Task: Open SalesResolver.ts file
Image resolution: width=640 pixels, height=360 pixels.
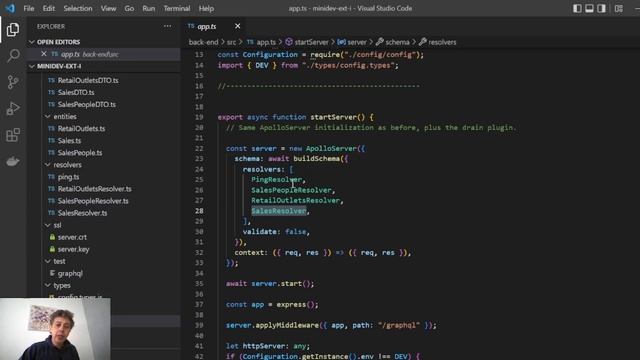Action: point(82,213)
